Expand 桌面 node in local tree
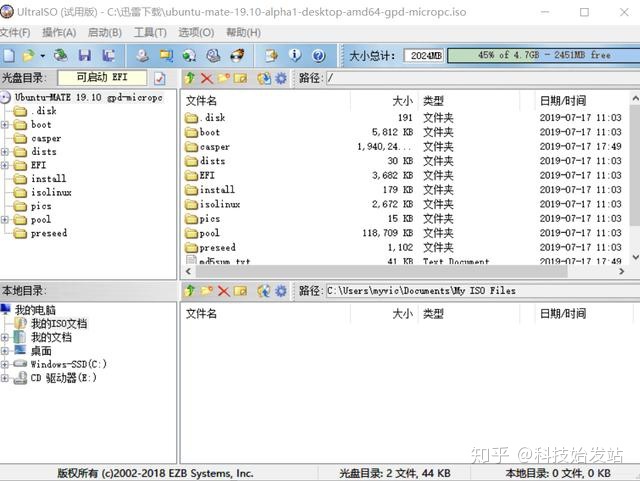640x481 pixels. (5, 351)
